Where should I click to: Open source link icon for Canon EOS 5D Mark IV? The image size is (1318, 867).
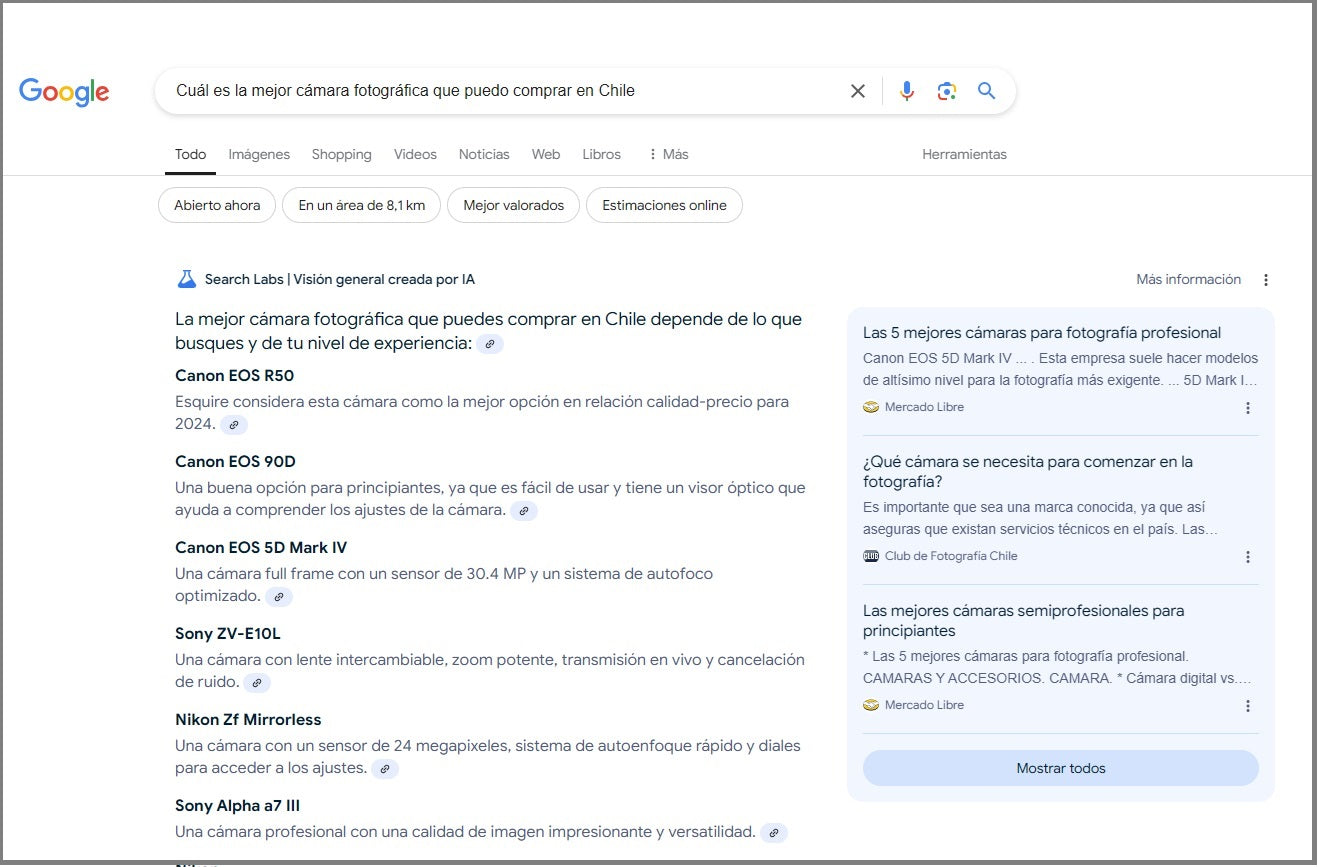point(279,597)
